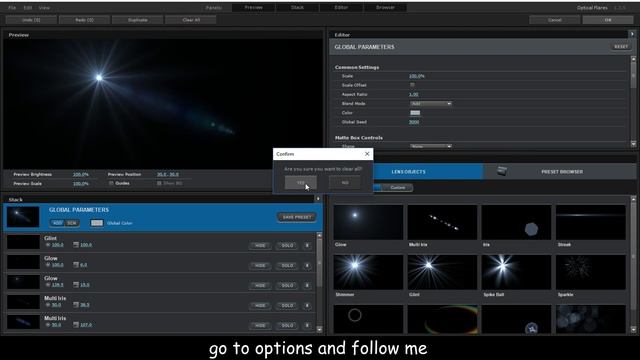Hide the Multi Iris element with scale 38.3
The image size is (640, 360).
click(260, 305)
